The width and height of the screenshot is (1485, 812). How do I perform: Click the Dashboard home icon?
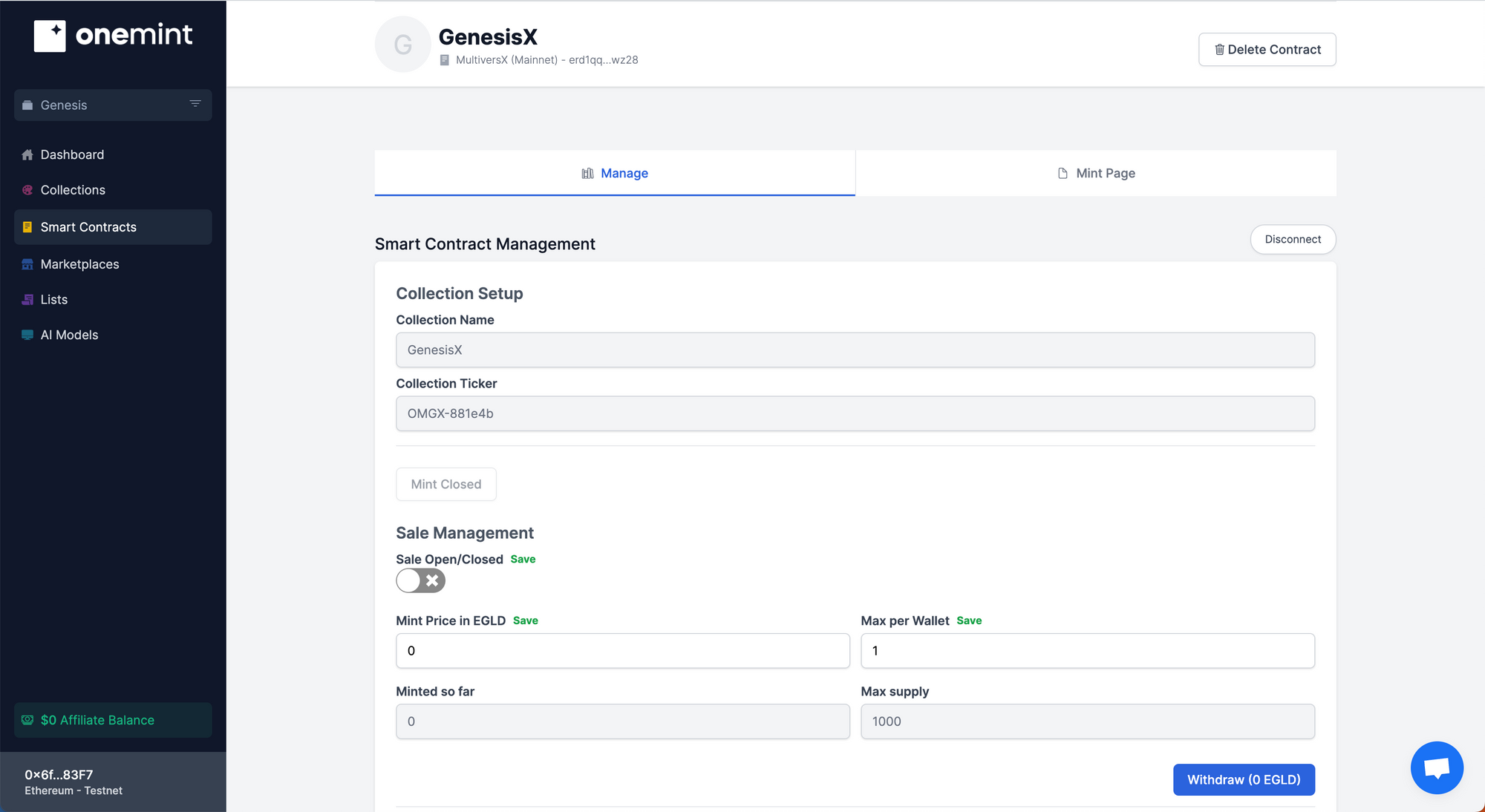click(27, 154)
